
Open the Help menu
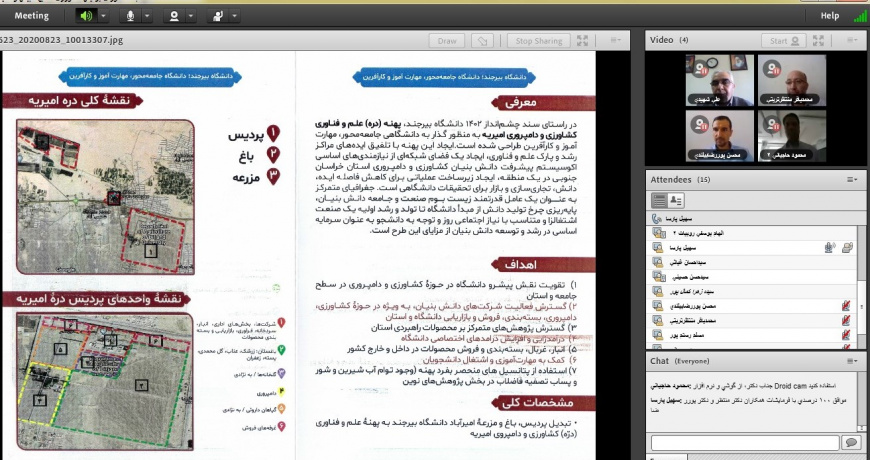point(829,16)
